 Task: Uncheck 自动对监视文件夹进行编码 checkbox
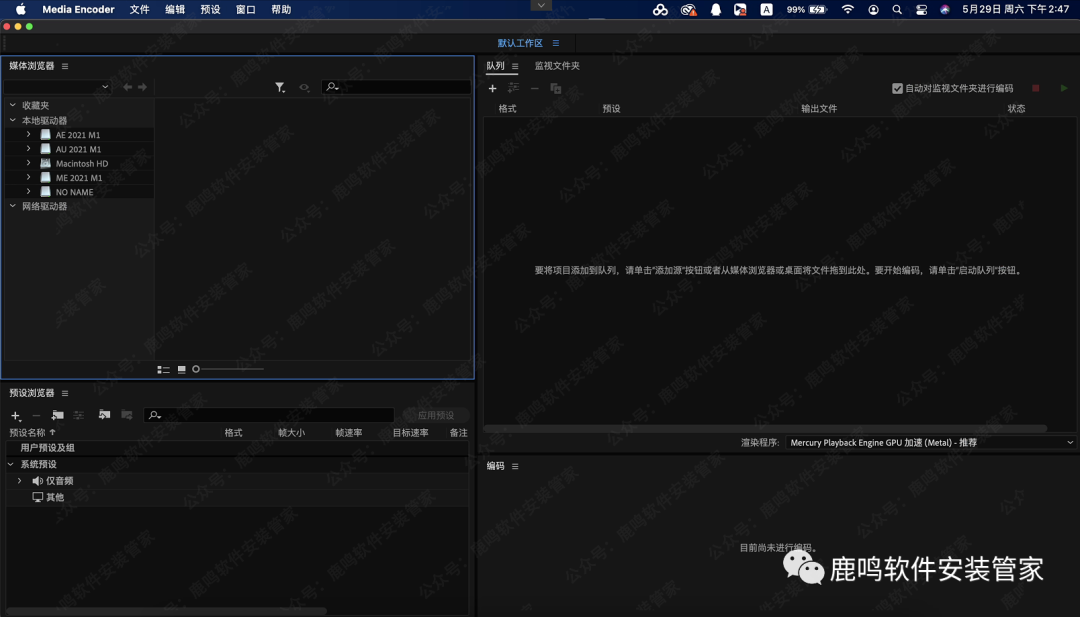(897, 88)
